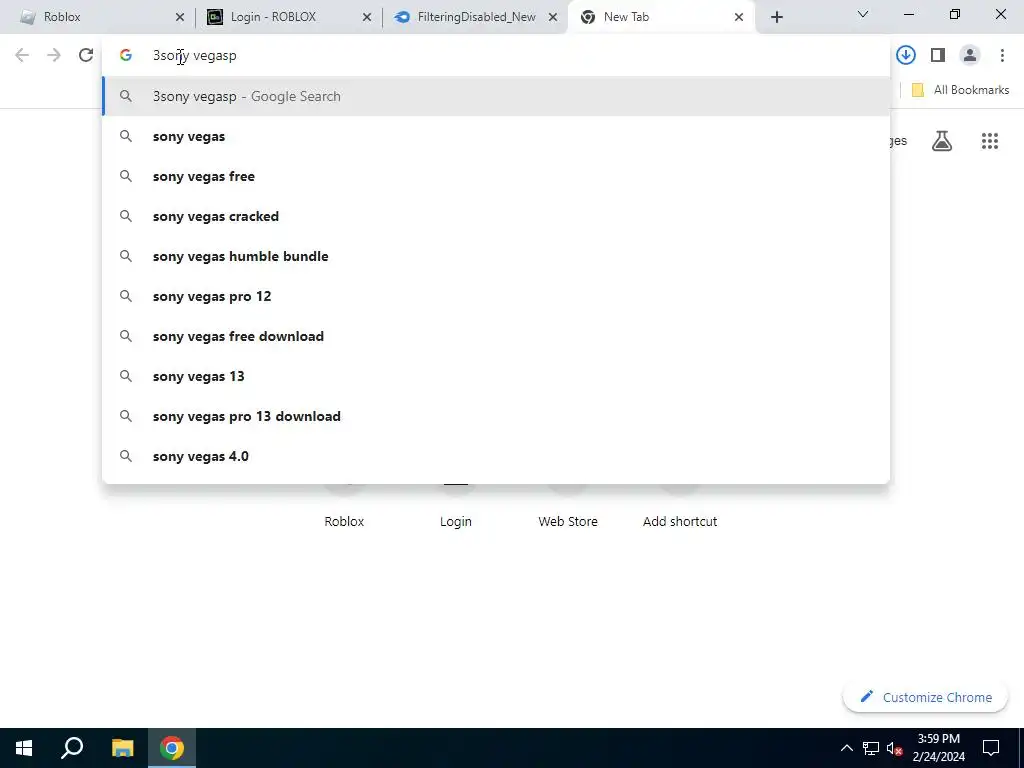
Task: Open the Chrome downloads icon
Action: coord(905,56)
